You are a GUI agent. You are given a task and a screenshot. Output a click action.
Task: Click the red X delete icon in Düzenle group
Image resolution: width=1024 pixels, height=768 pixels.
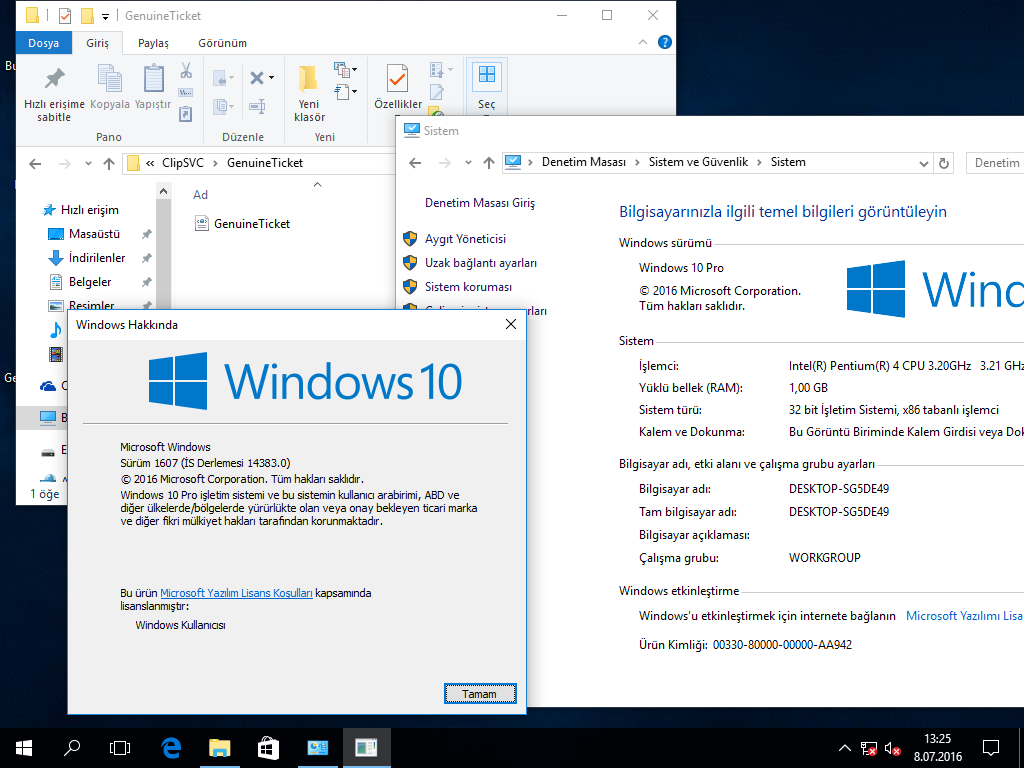point(257,78)
